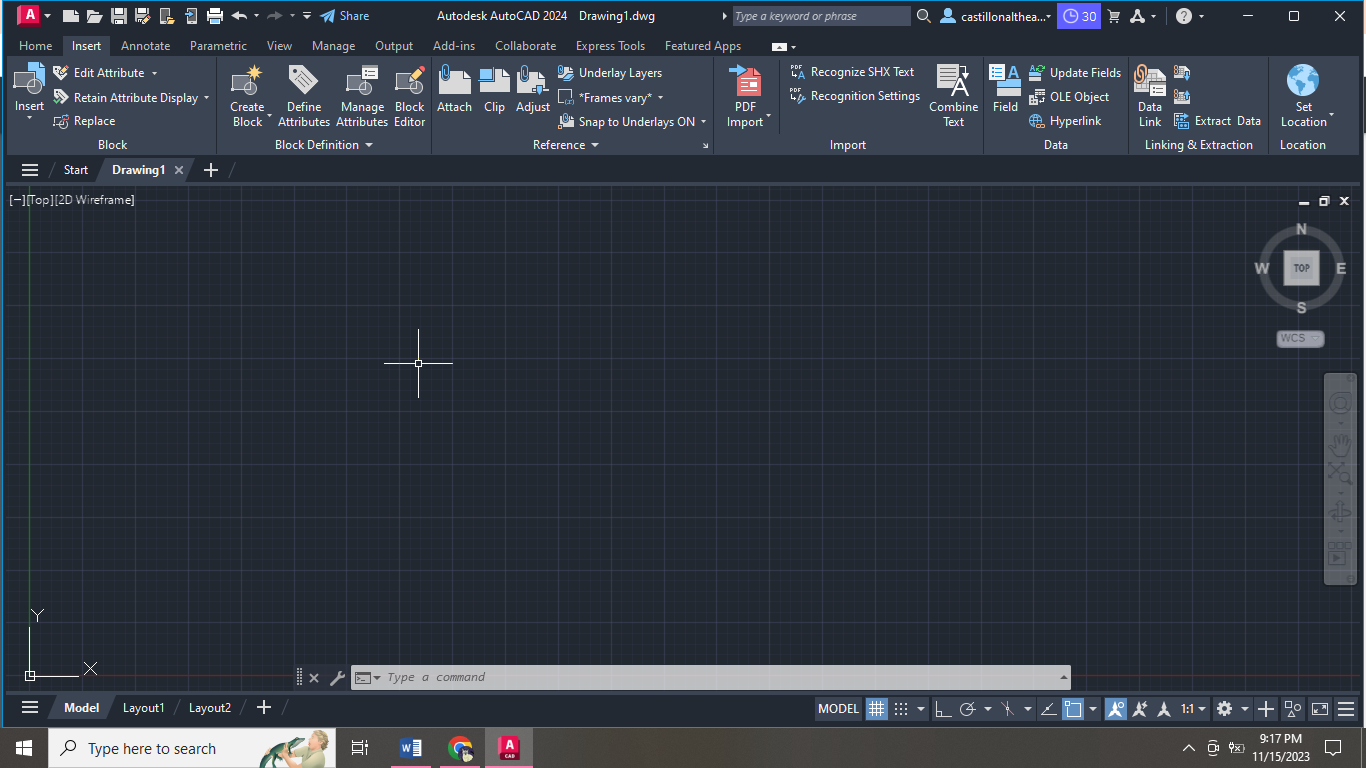Click the Open file icon
This screenshot has height=768, width=1366.
click(94, 16)
